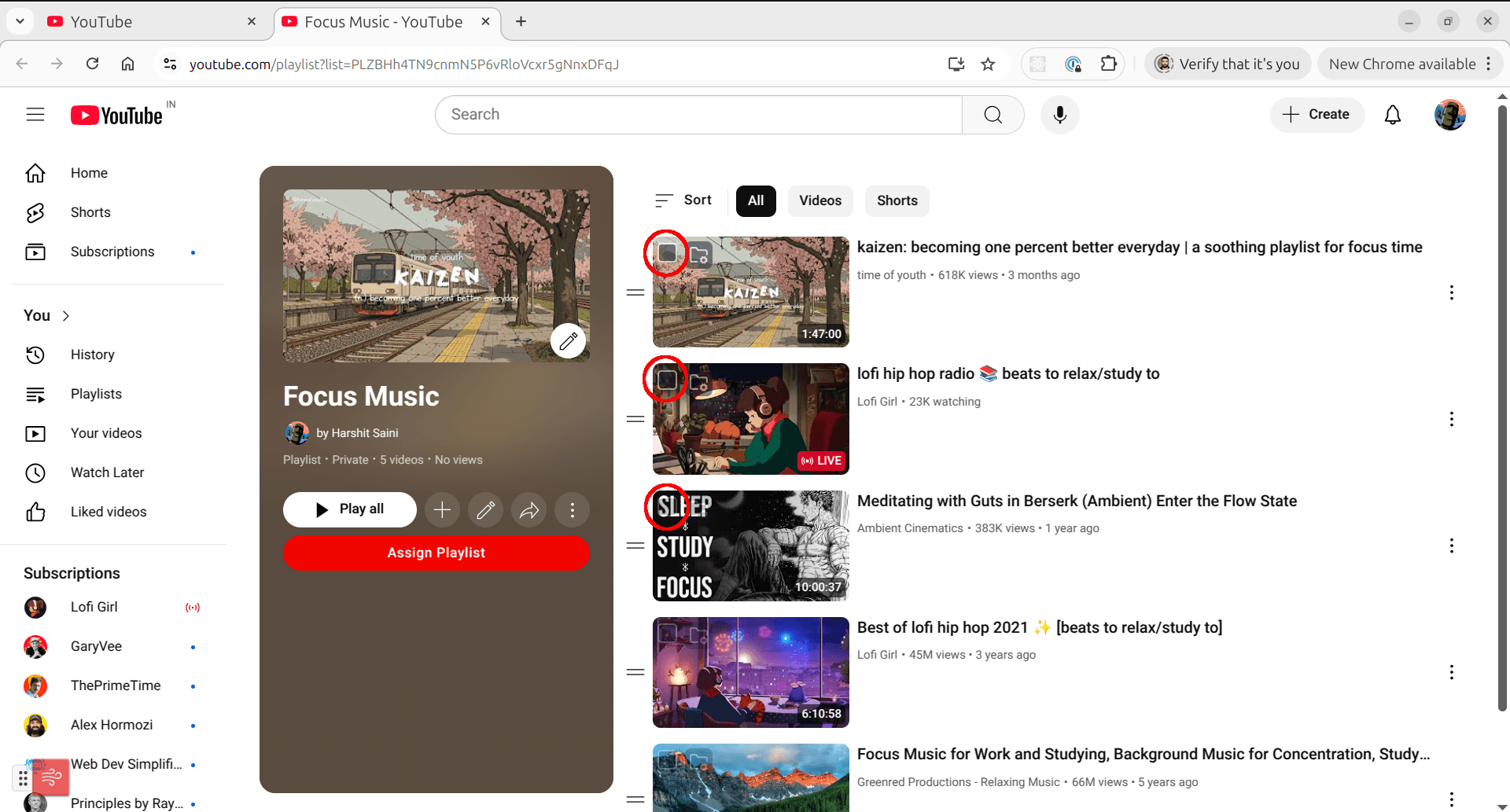Viewport: 1510px width, 812px height.
Task: Open the Chrome tab search dropdown arrow
Action: 20,21
